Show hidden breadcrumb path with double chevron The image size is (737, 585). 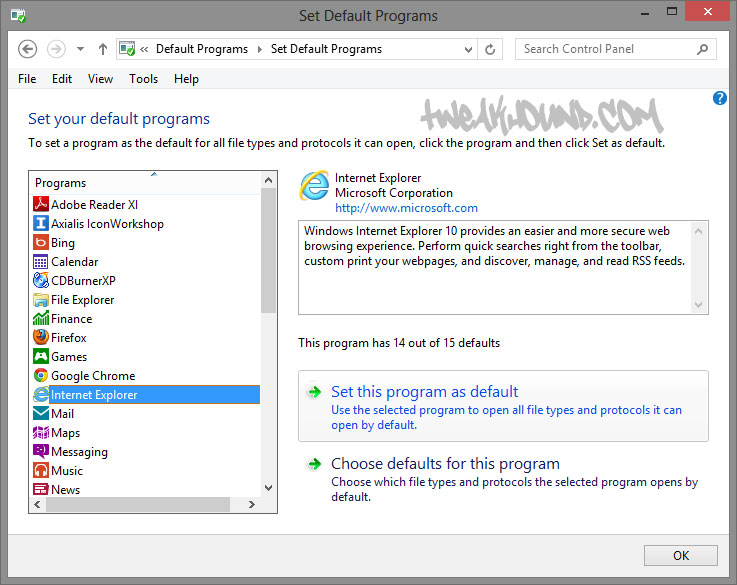click(144, 49)
